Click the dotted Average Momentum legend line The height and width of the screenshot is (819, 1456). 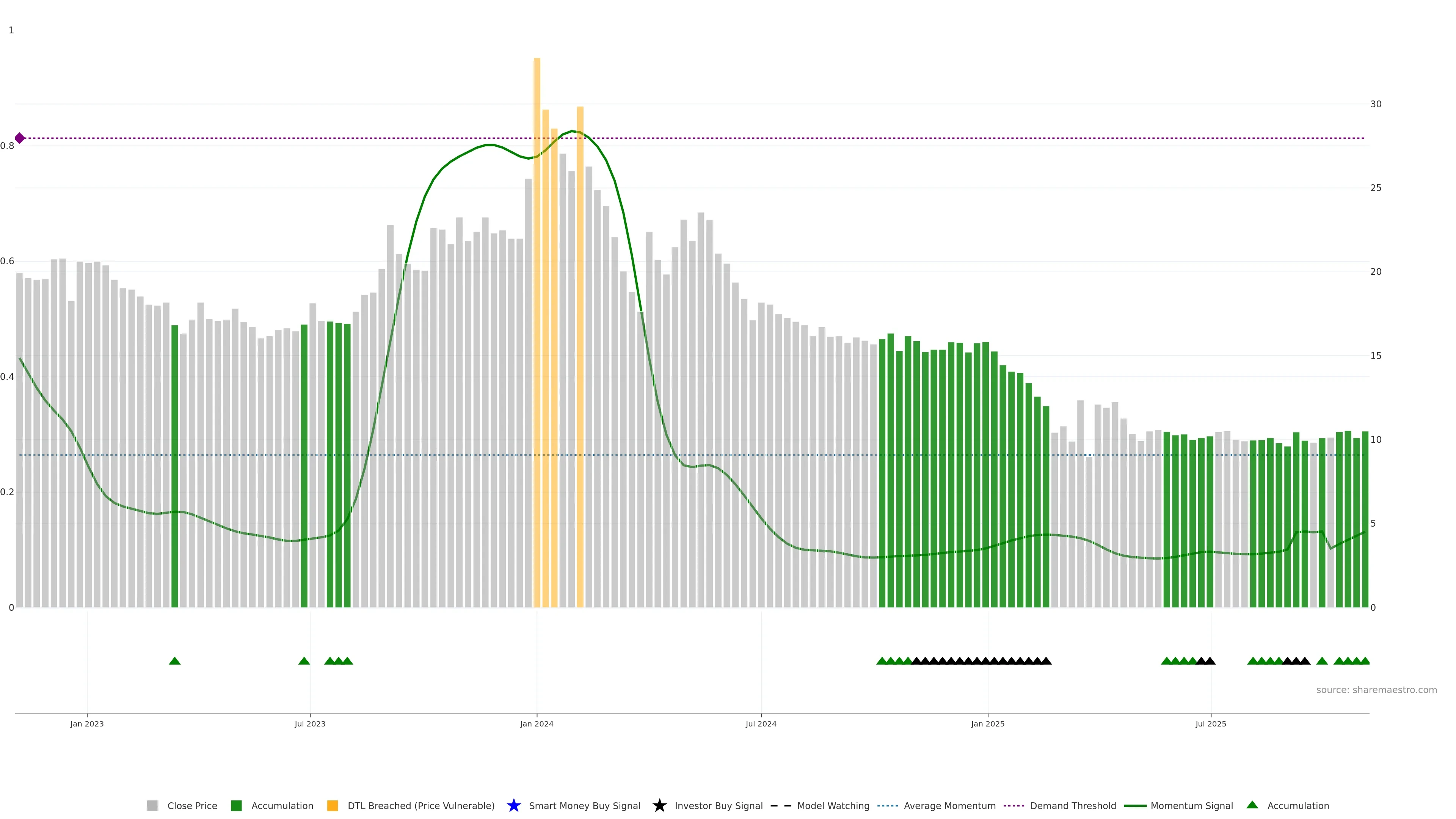coord(887,805)
